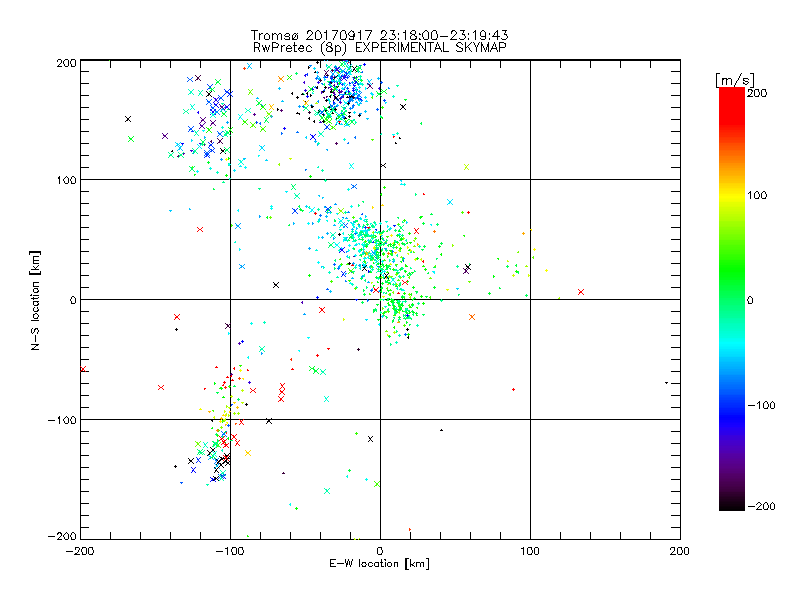Click the orange X marker near E-W 60, N-S -15
800x600 pixels.
tap(472, 317)
